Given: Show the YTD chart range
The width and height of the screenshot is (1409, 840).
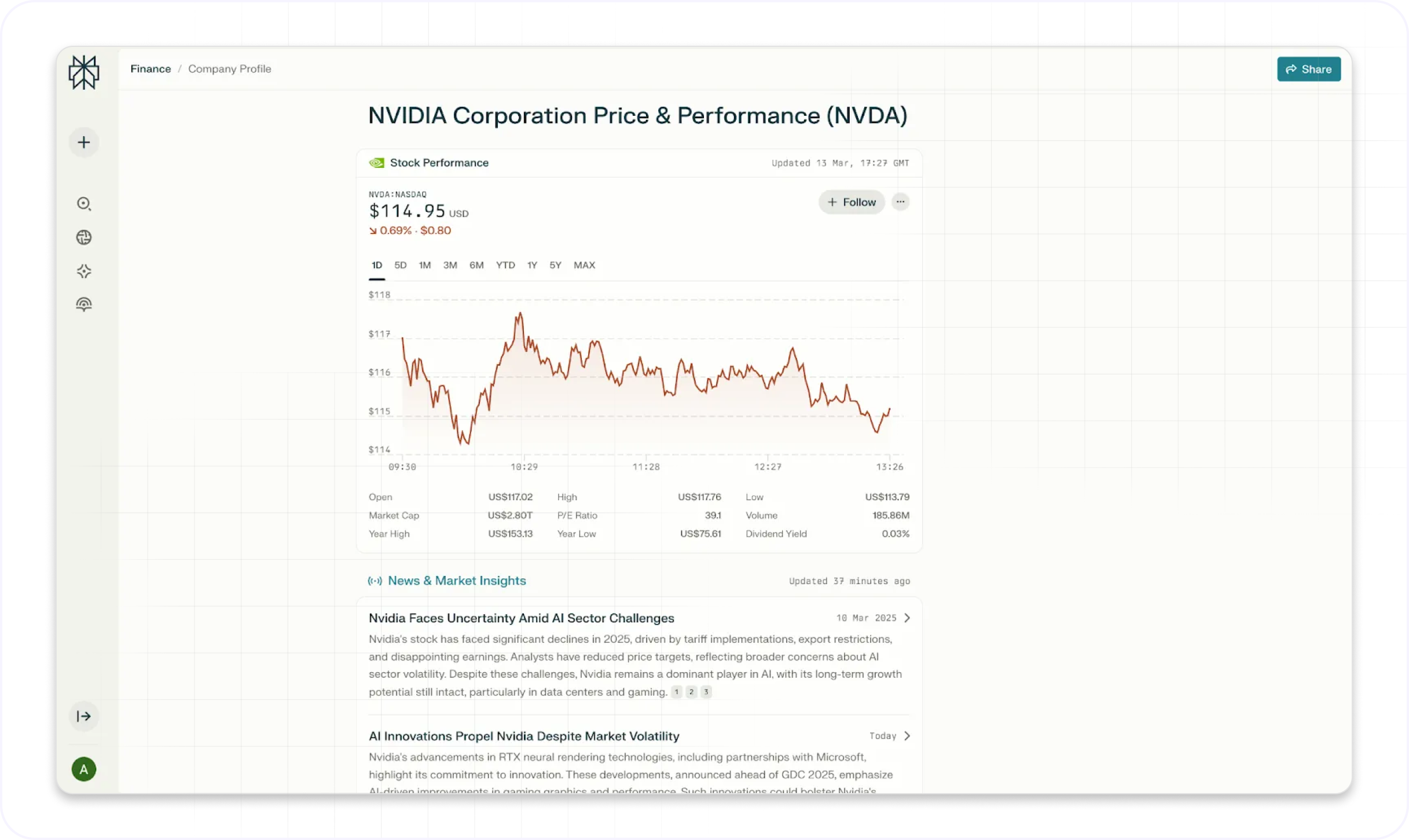Looking at the screenshot, I should [505, 265].
